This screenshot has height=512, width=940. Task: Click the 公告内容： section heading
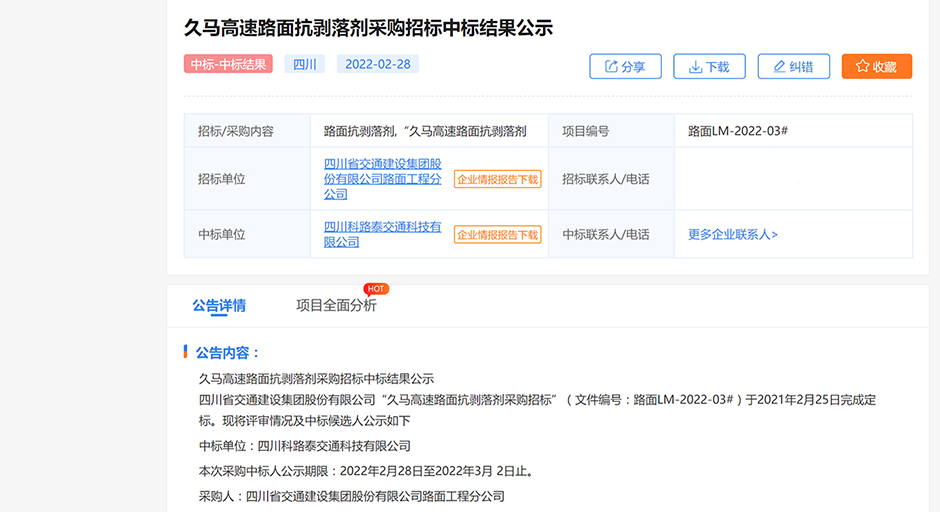coord(228,353)
